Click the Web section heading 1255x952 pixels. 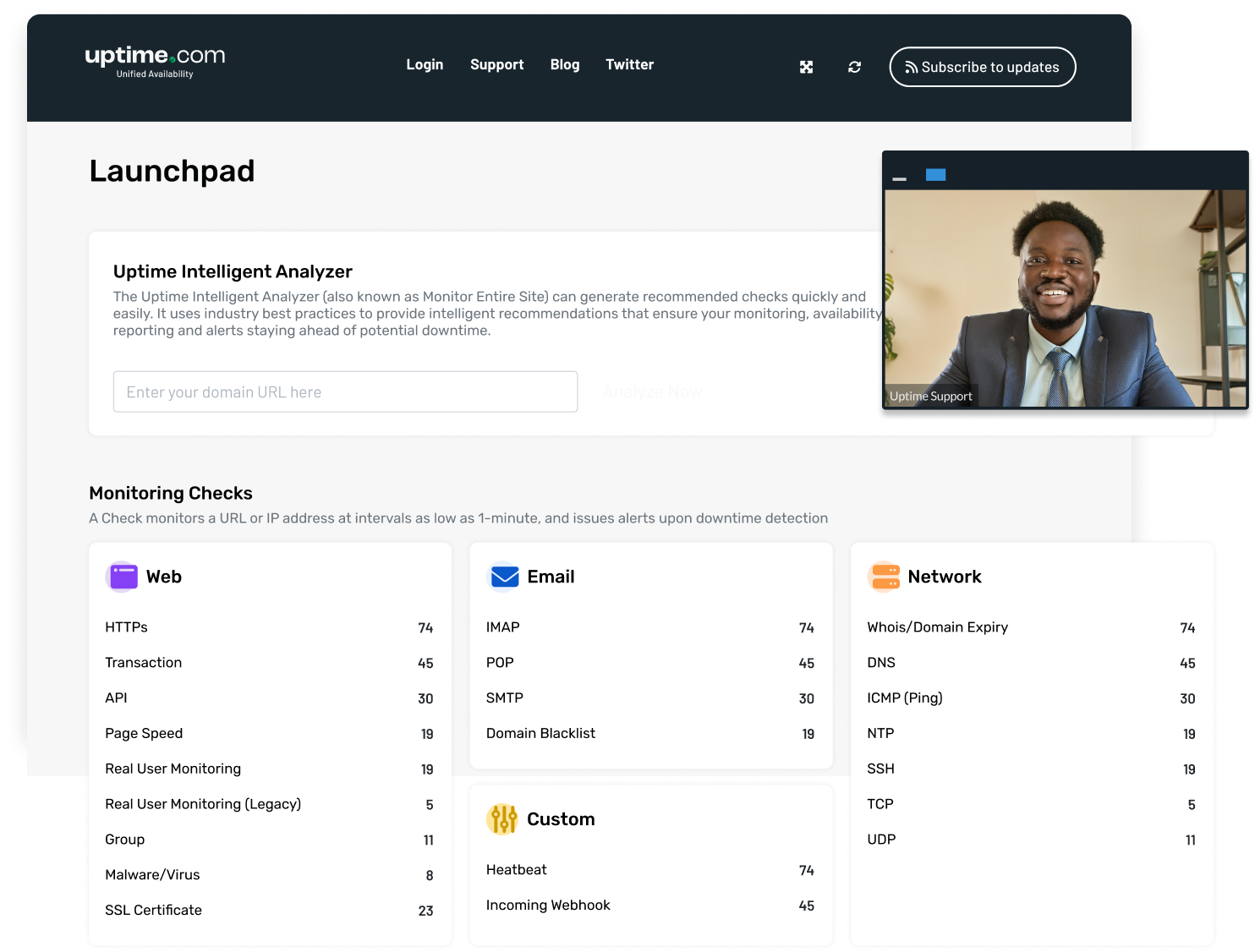point(164,577)
